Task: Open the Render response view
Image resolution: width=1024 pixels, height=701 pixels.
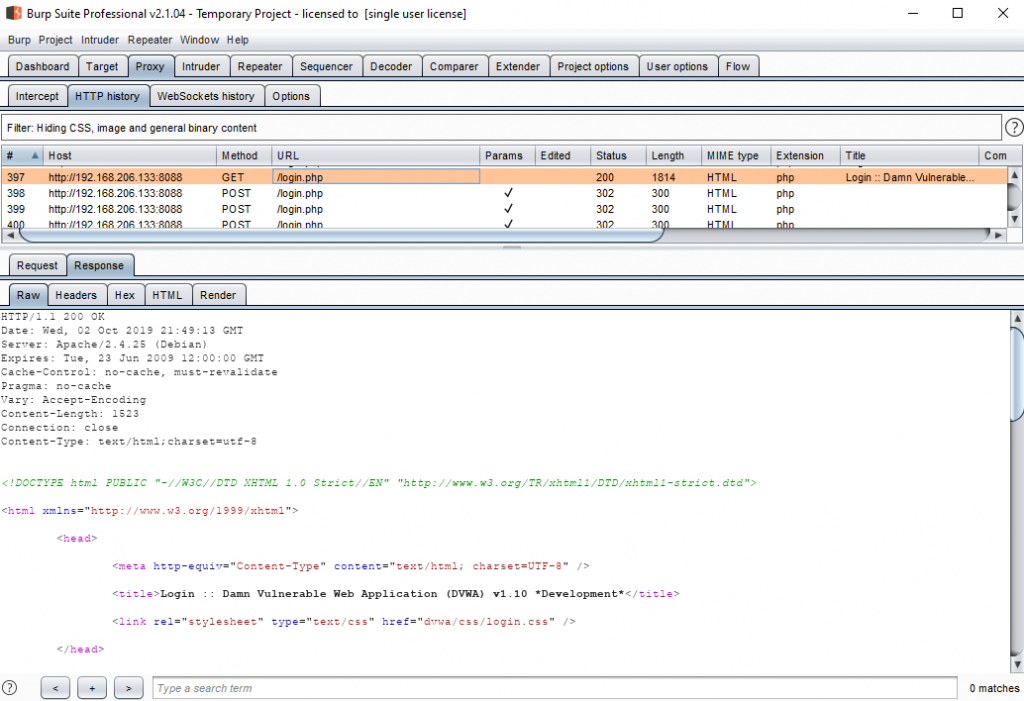Action: (x=218, y=295)
